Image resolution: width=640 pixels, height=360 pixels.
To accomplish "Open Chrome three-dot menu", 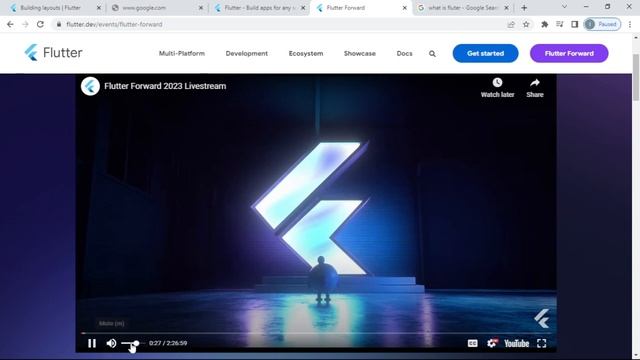I will tap(630, 24).
